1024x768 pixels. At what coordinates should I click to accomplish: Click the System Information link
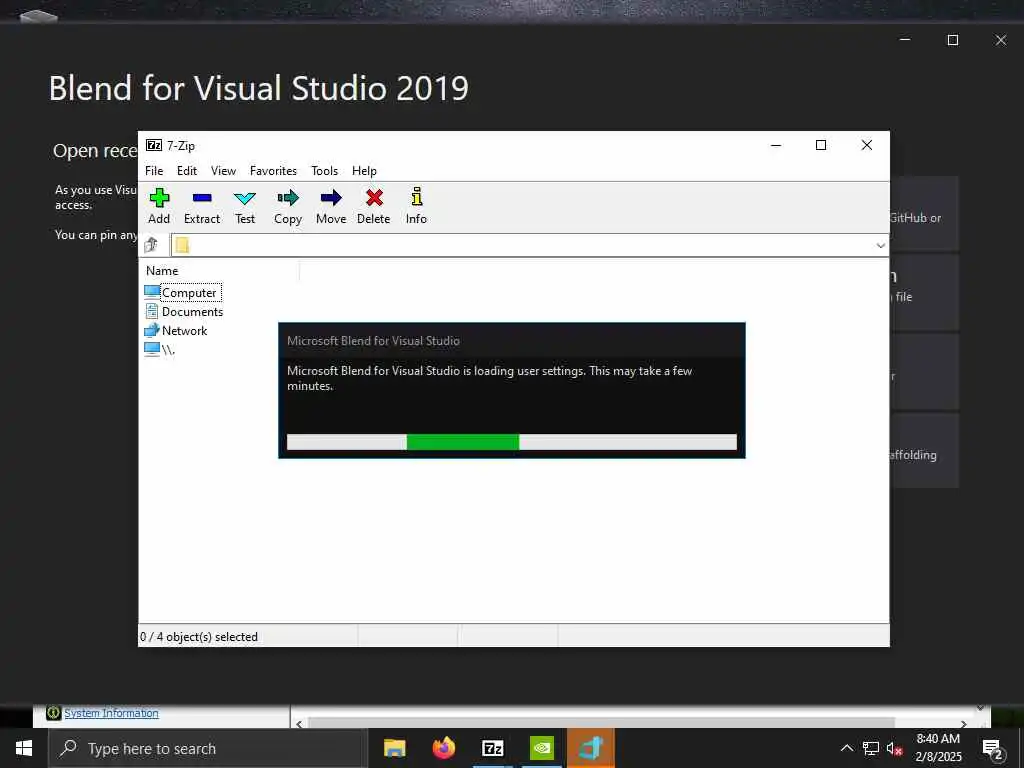point(111,713)
